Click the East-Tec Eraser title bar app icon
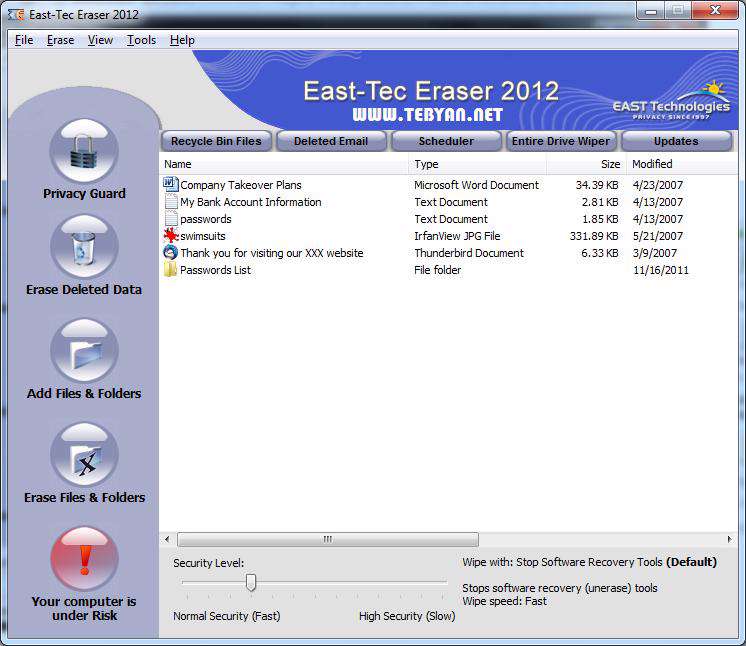 [x=16, y=15]
